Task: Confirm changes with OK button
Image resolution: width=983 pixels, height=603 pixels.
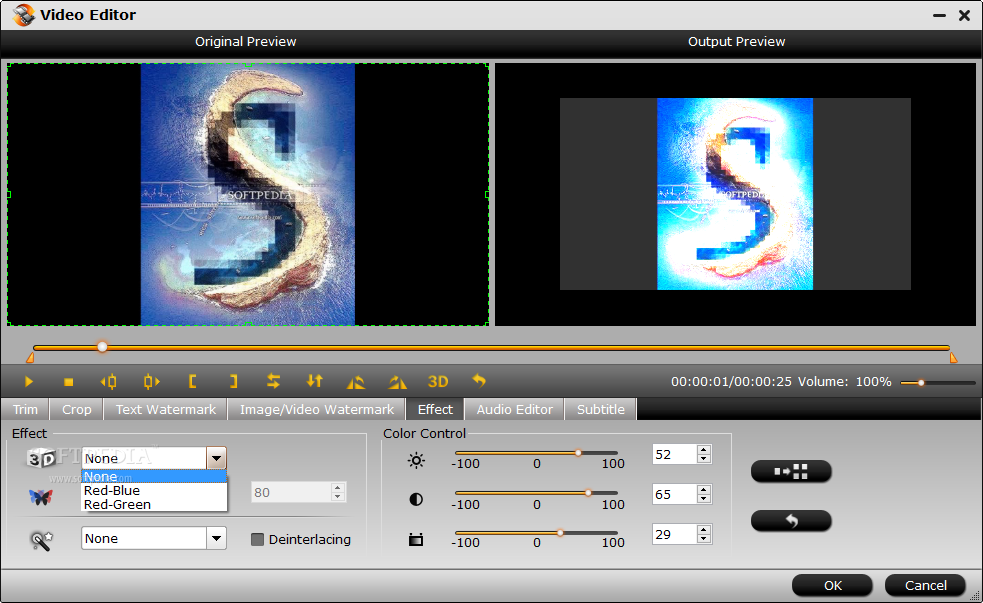Action: [x=833, y=585]
